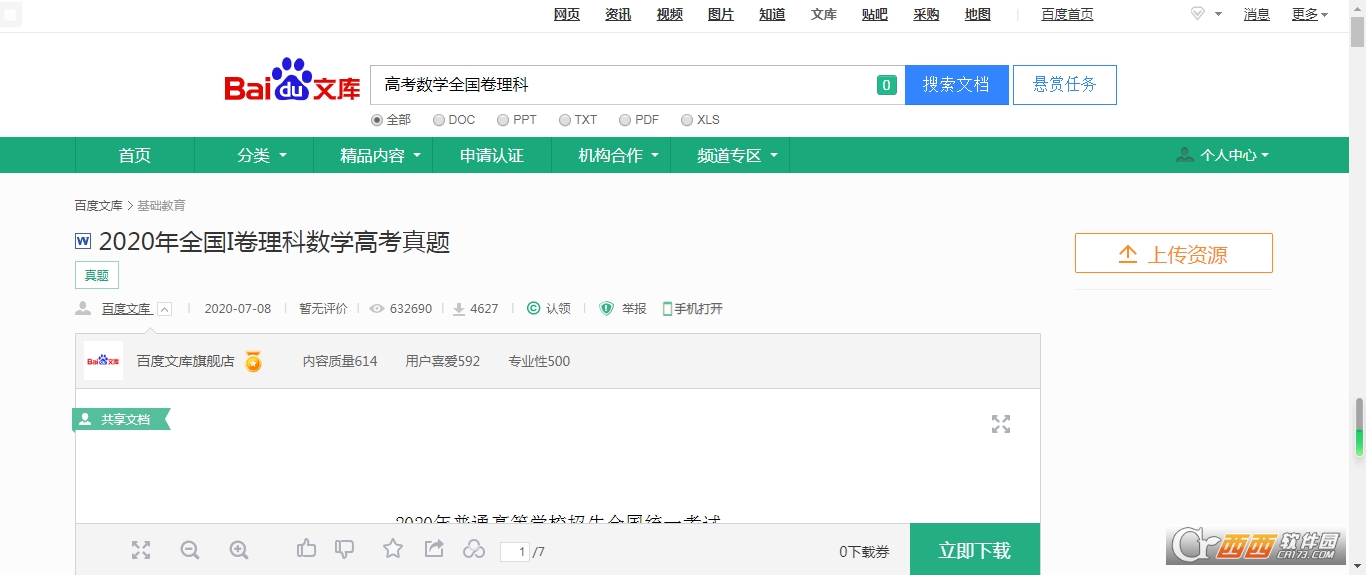Go to 视频 in top bar

pos(670,14)
